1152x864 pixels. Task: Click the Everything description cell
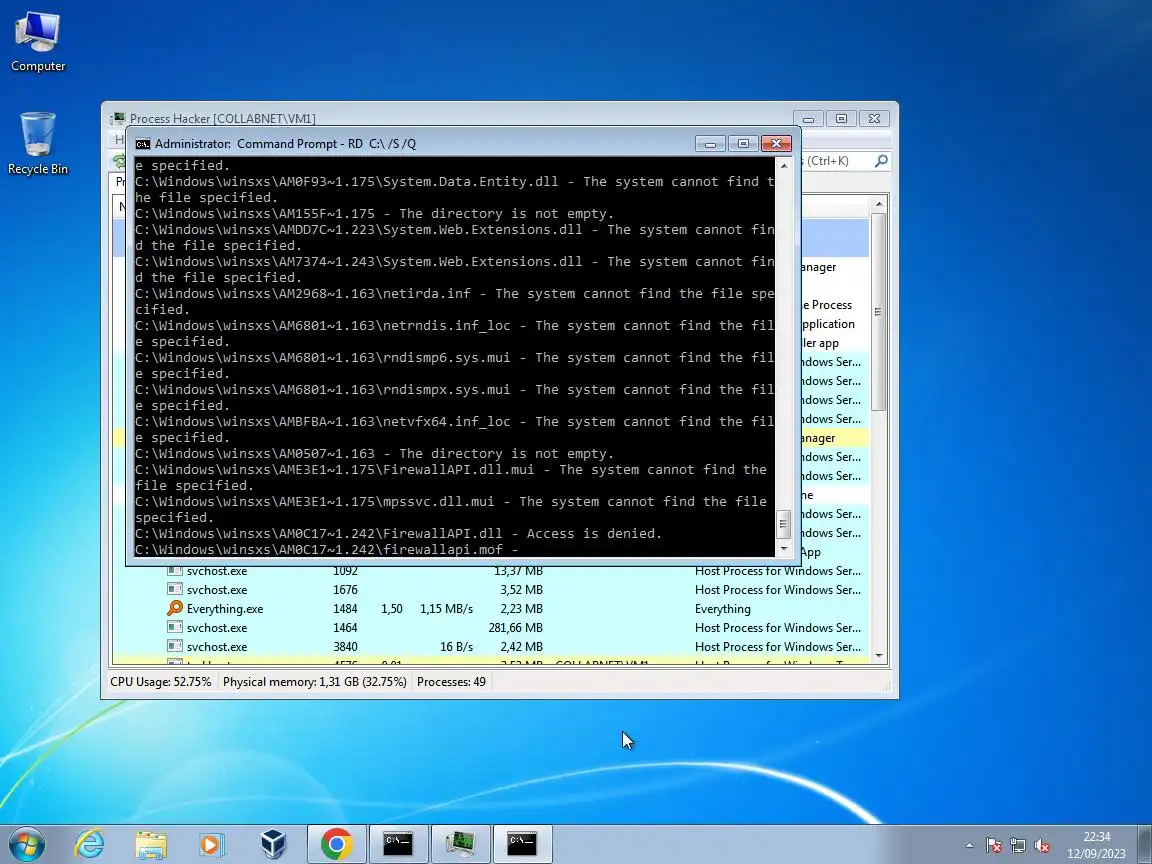pyautogui.click(x=723, y=608)
